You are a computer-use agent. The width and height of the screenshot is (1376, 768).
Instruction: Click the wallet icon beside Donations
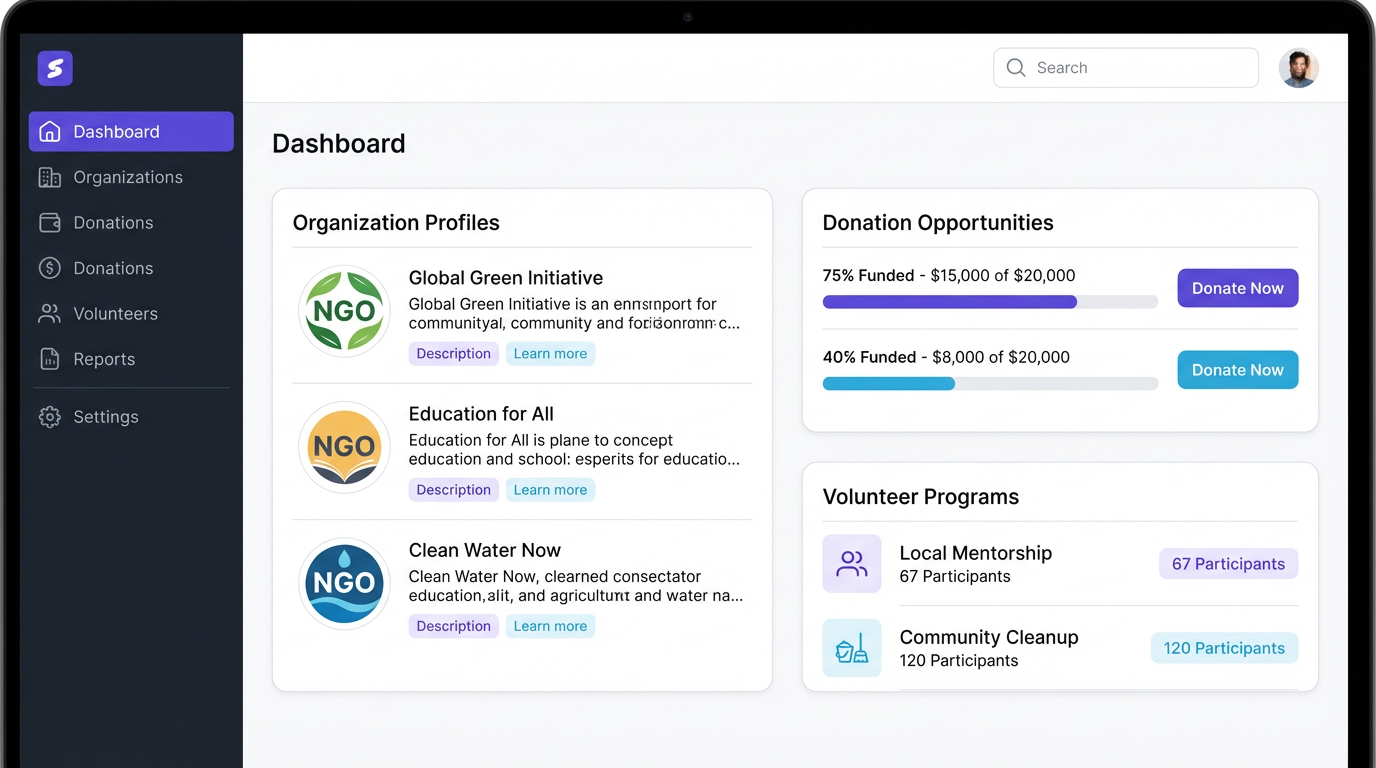[x=49, y=223]
